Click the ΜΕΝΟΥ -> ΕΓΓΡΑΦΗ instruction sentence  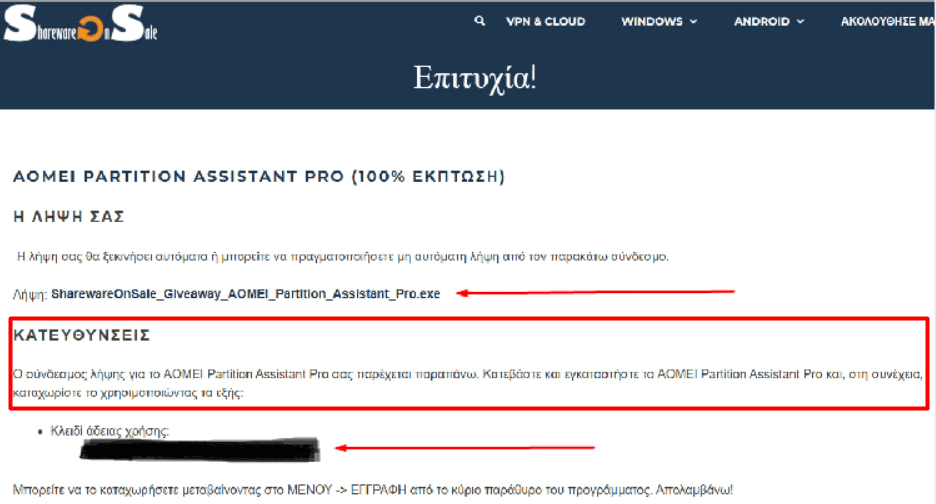(x=372, y=490)
